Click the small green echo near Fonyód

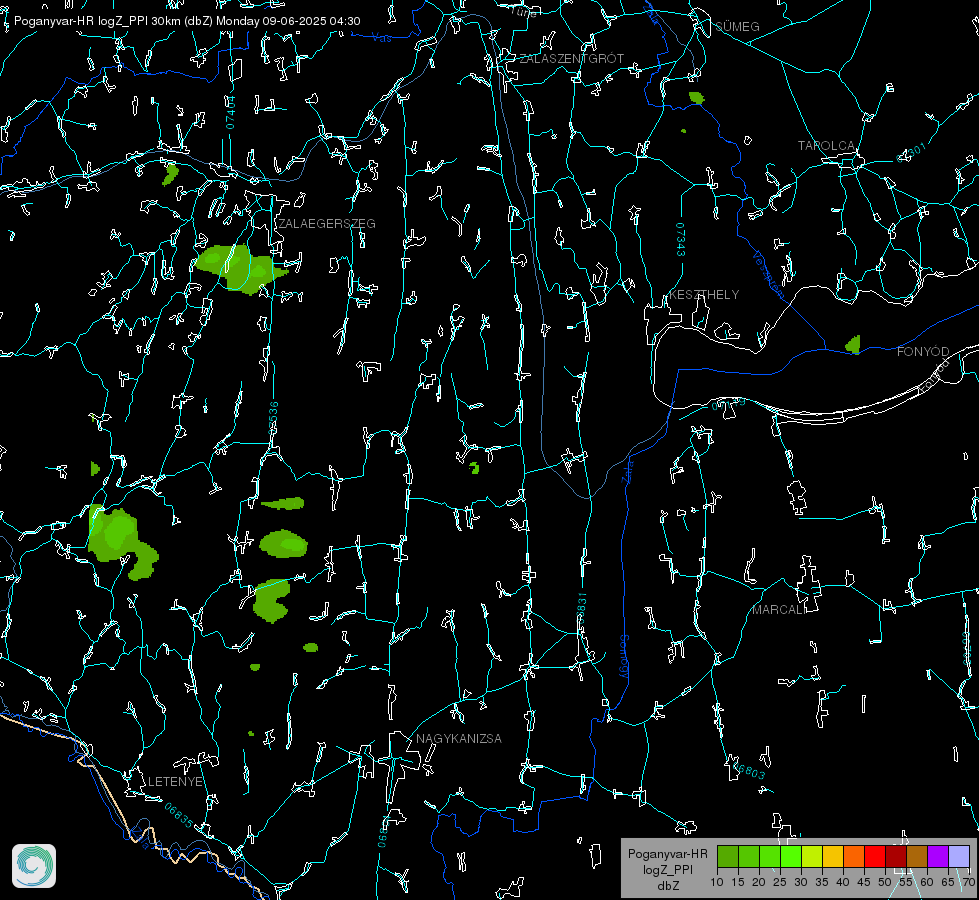853,344
